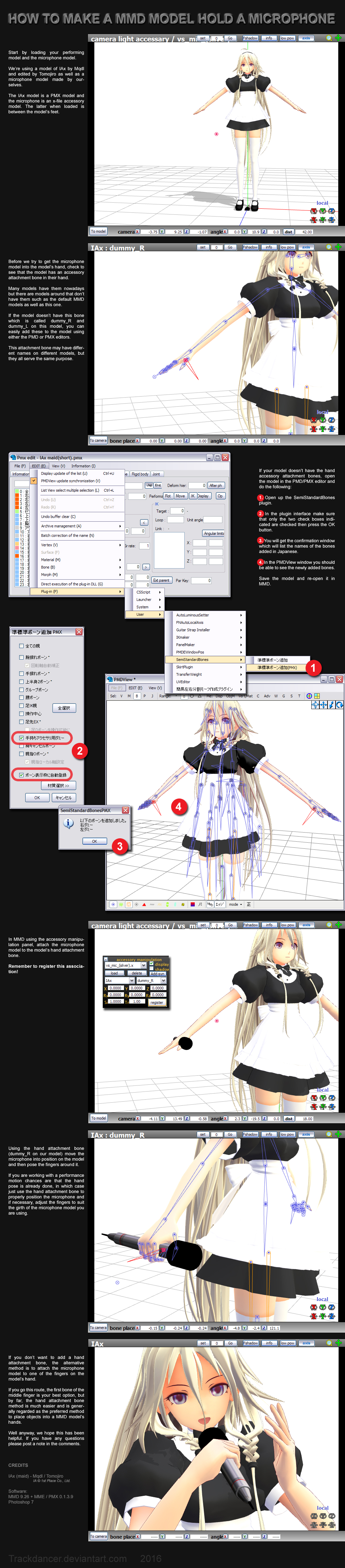The height and width of the screenshot is (1568, 345).
Task: Check the 全ての親 checkbox
Action: tap(21, 646)
